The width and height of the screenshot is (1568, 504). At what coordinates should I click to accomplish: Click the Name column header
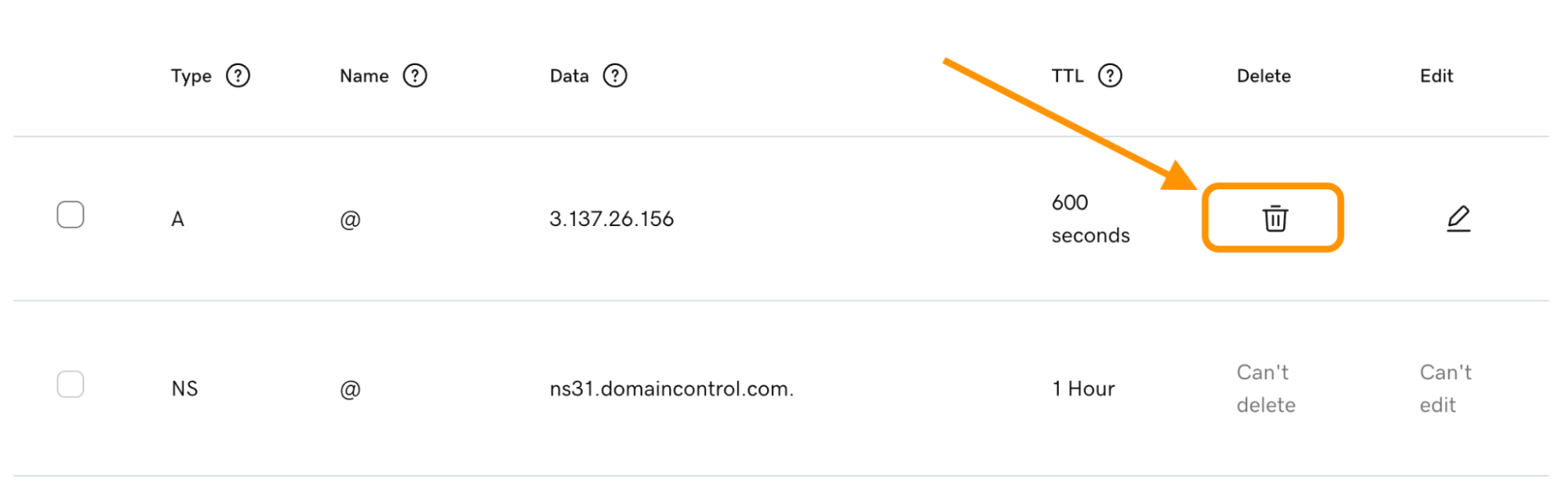click(364, 76)
